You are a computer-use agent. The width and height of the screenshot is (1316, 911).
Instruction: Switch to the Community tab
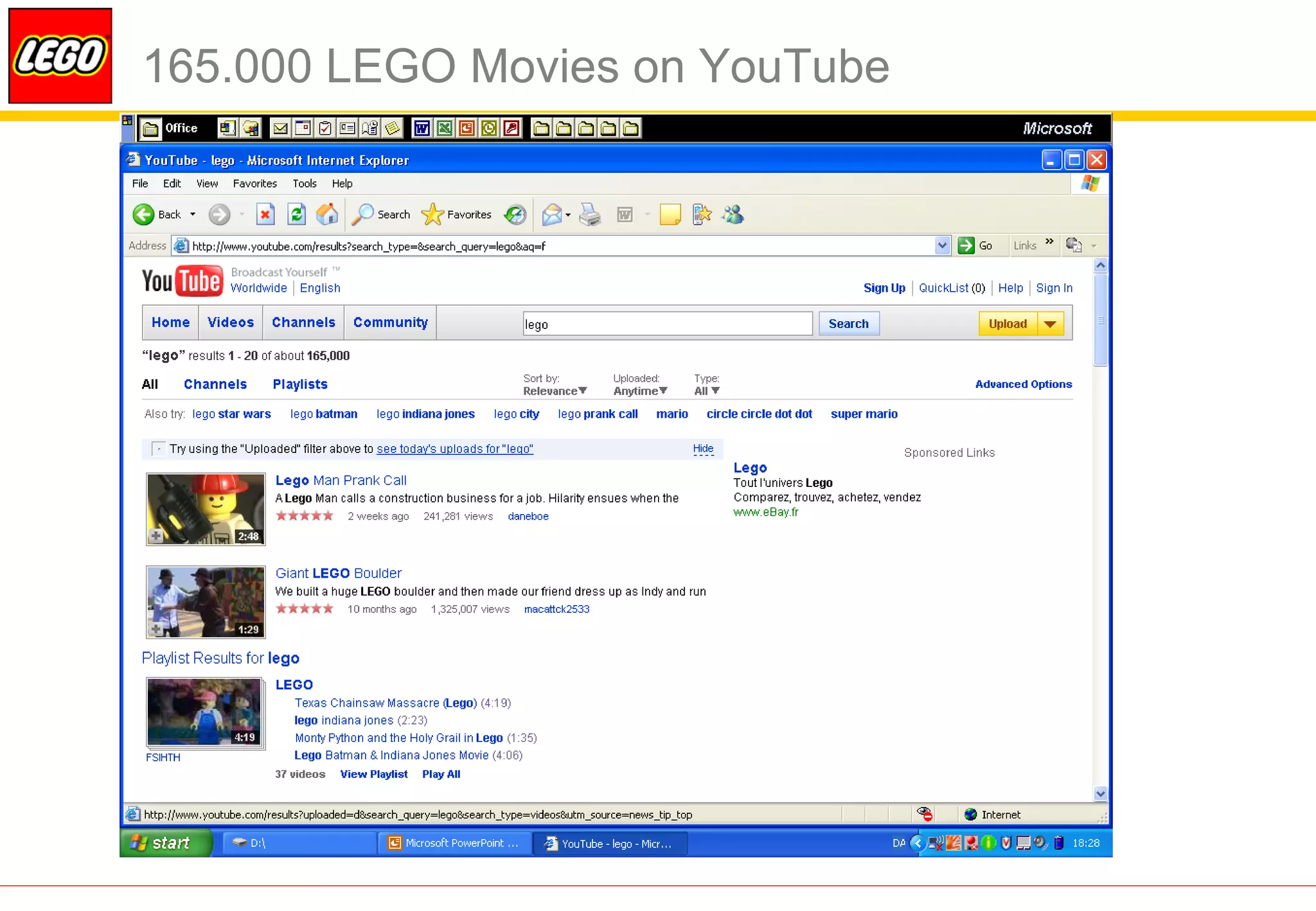point(391,323)
